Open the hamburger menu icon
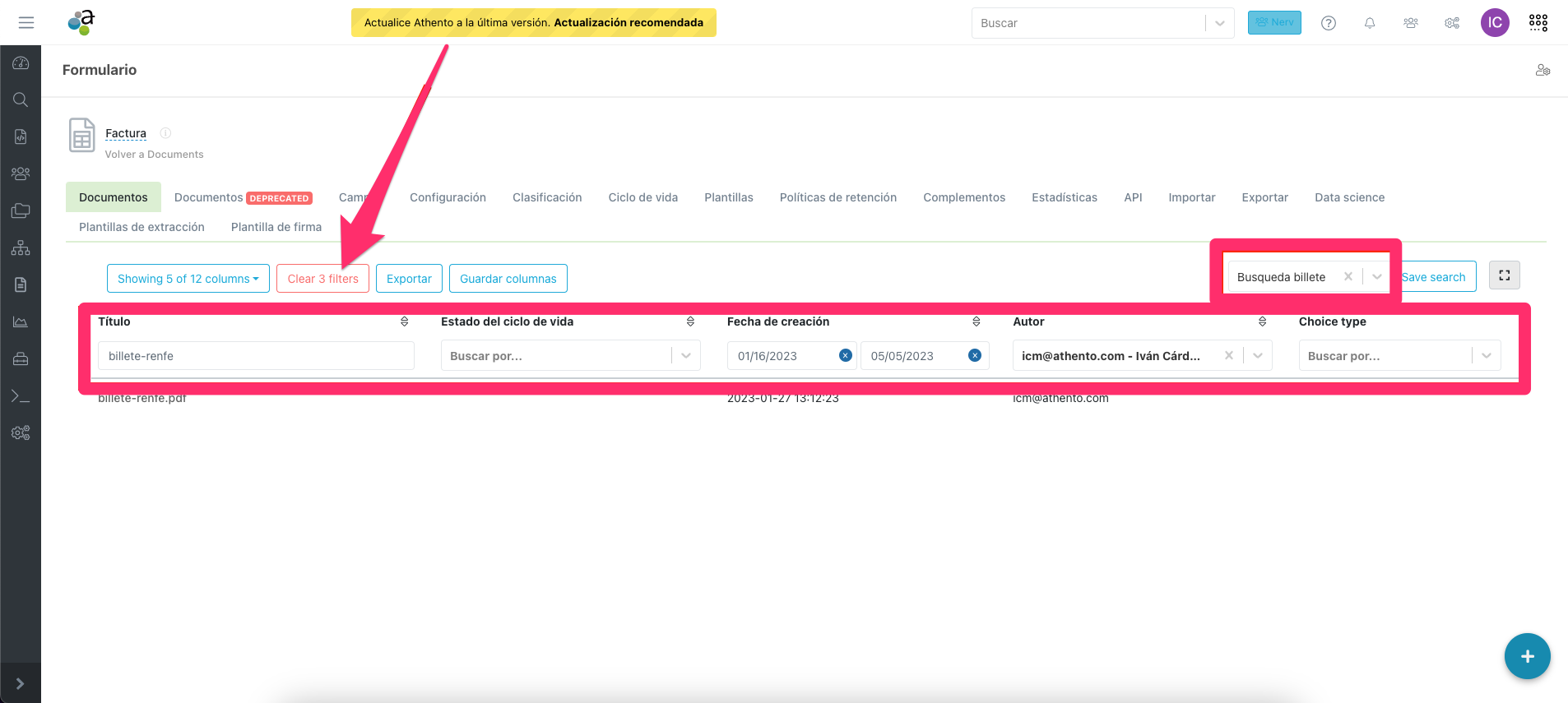 point(26,22)
